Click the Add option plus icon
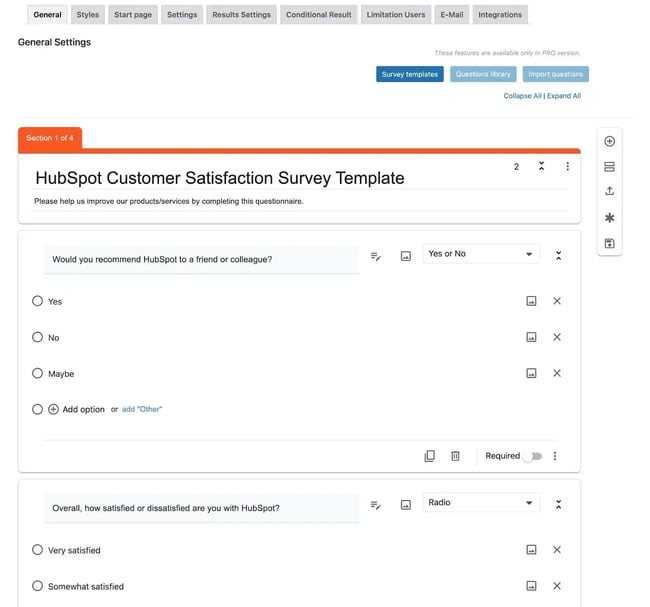This screenshot has height=607, width=650. click(53, 410)
